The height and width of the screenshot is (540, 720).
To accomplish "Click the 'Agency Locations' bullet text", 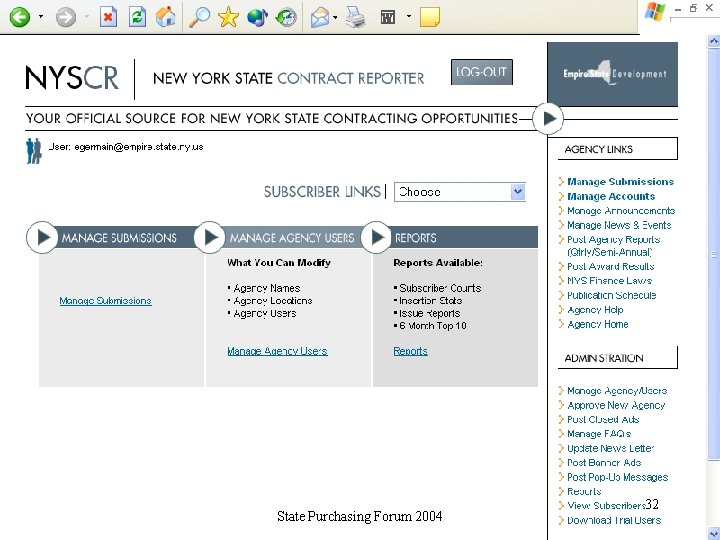I will (273, 300).
